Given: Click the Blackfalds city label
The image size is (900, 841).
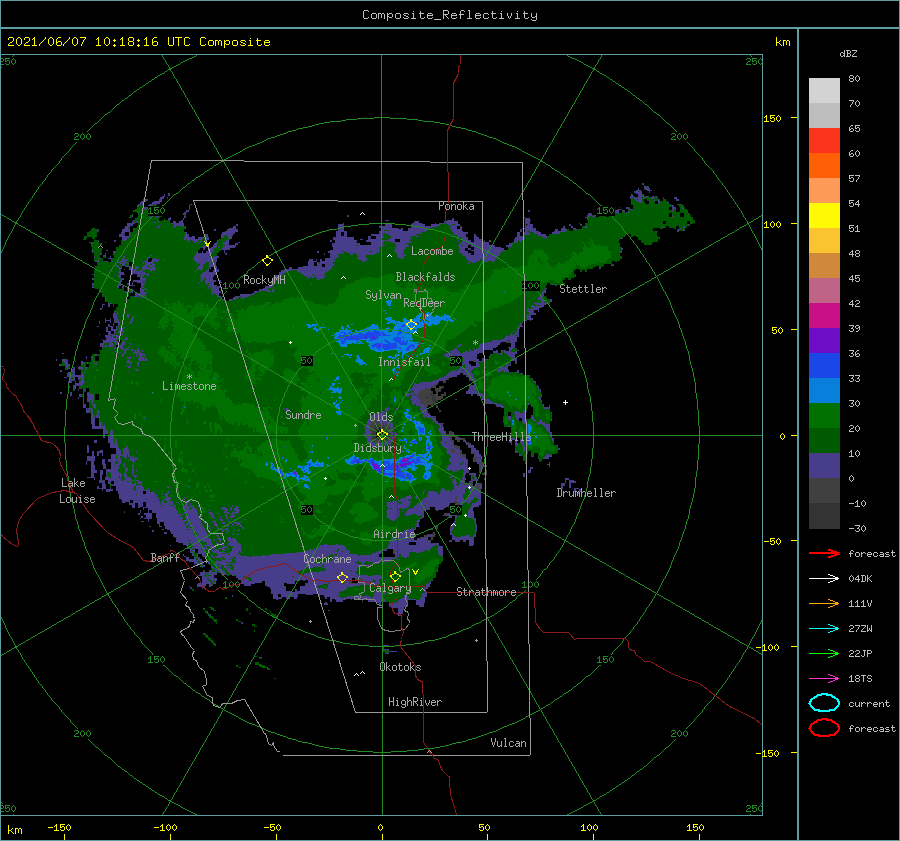Looking at the screenshot, I should [425, 277].
